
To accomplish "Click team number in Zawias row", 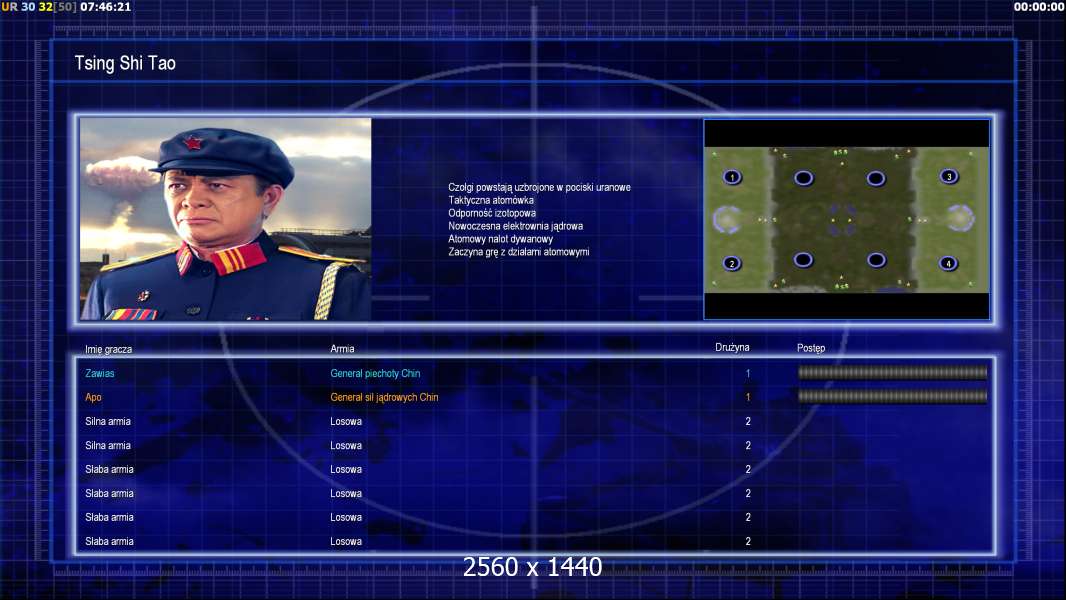I will (748, 373).
